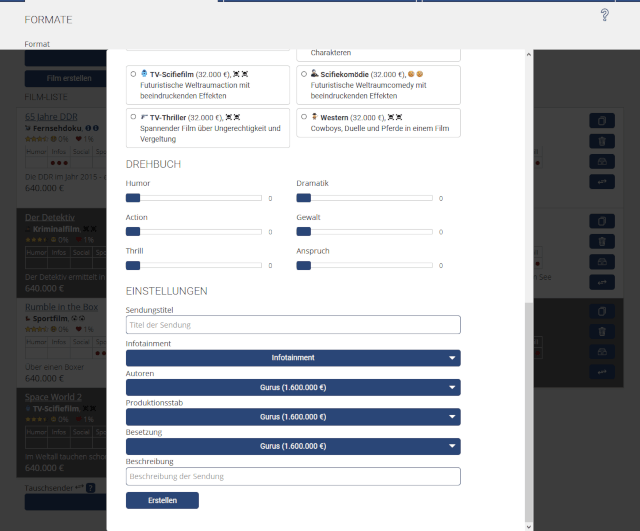Click the dialog scrollbar up arrow

(529, 54)
